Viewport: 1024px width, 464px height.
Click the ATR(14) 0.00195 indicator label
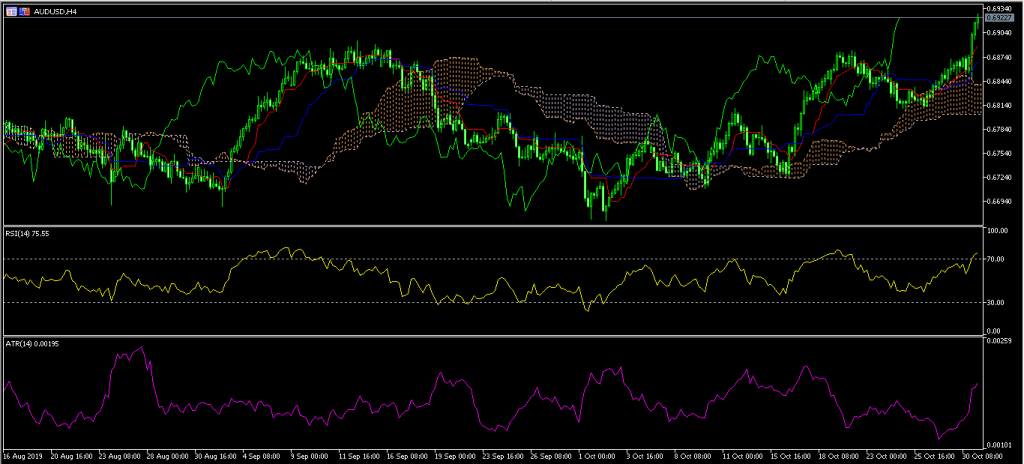(33, 344)
